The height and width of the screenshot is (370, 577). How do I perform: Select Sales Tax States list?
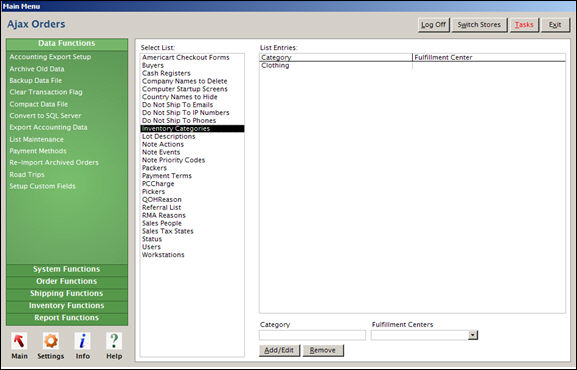[192, 231]
